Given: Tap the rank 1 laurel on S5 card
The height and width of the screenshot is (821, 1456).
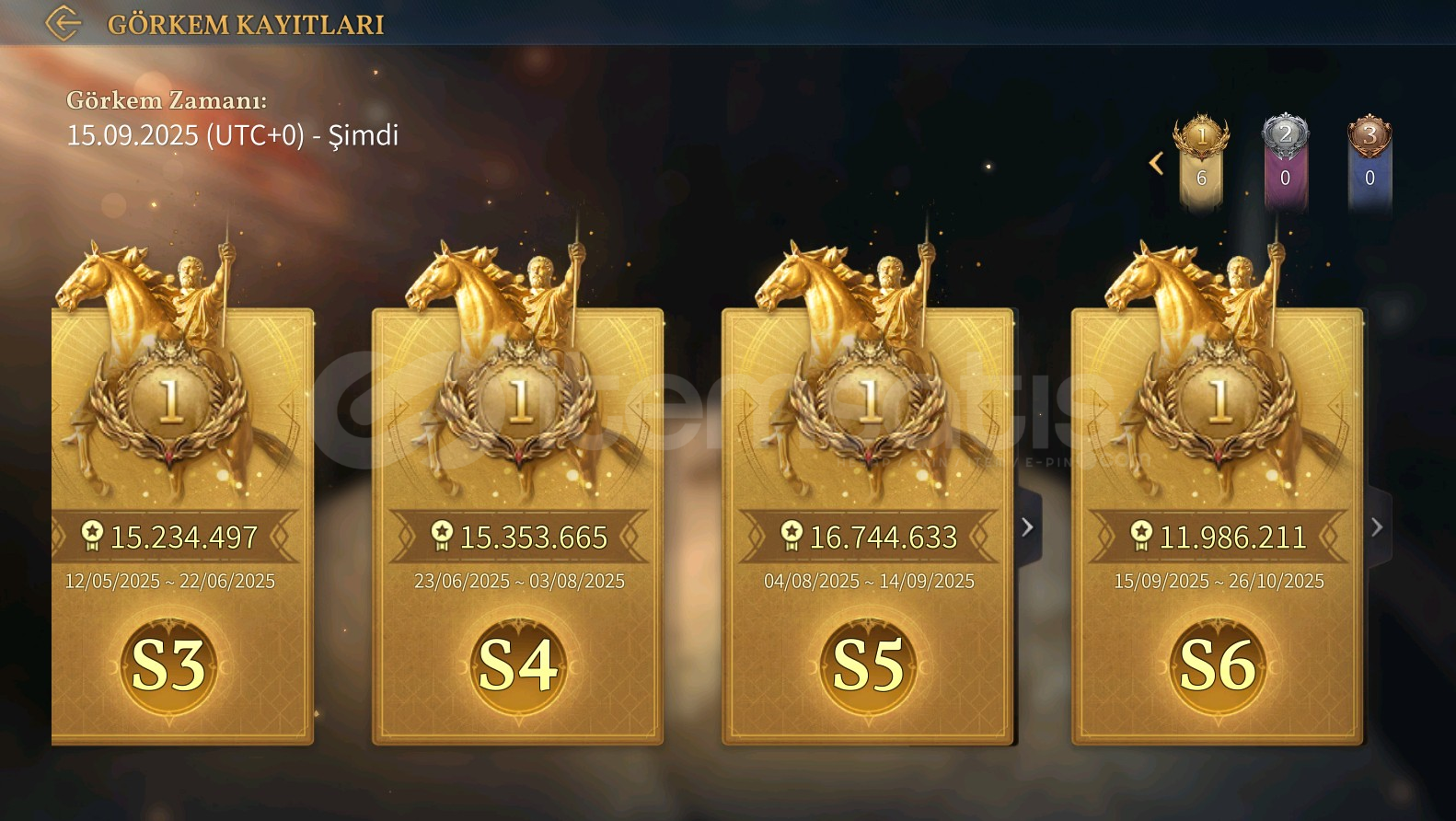Looking at the screenshot, I should click(869, 403).
